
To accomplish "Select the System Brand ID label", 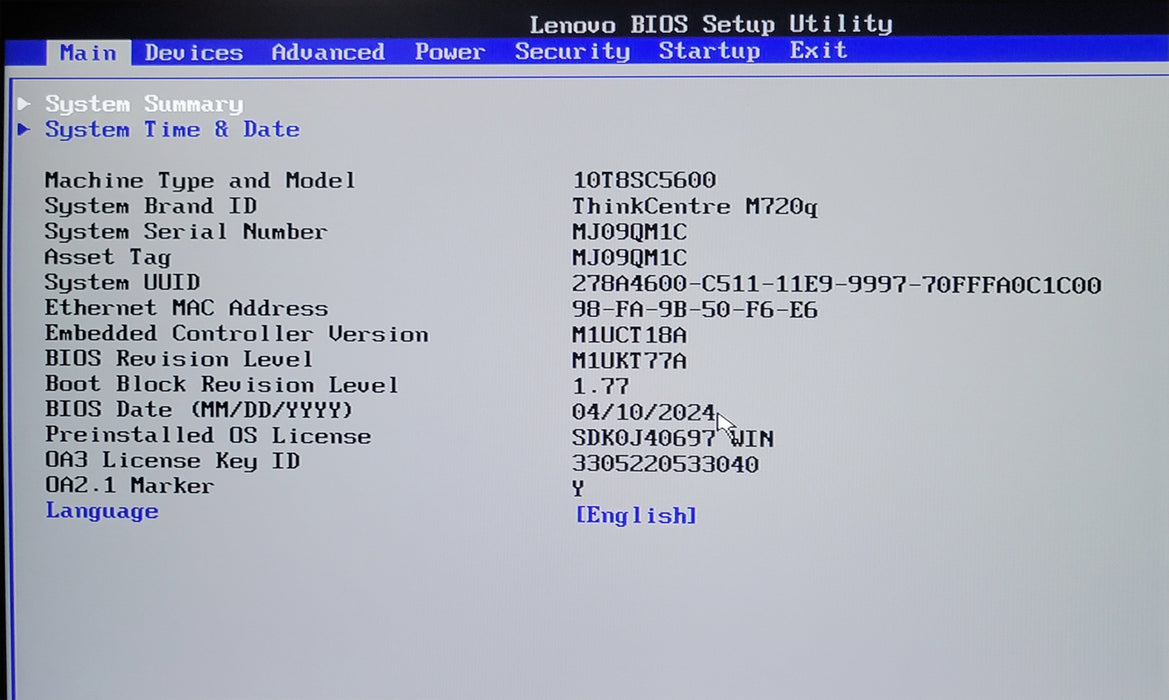I will tap(151, 206).
